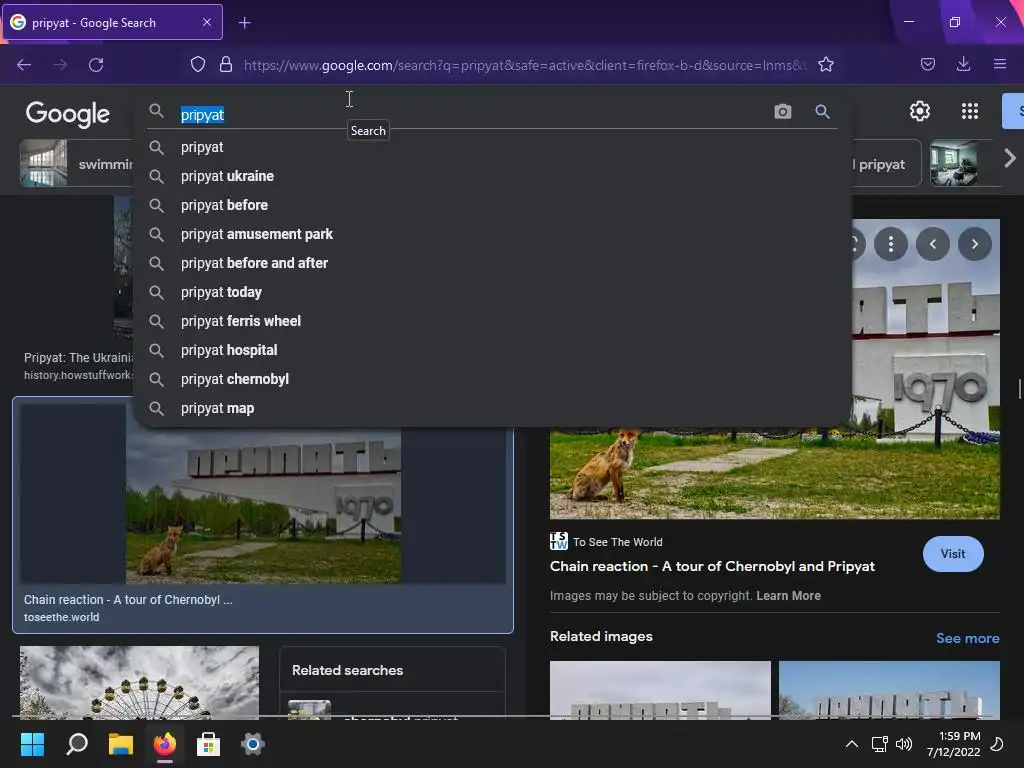Viewport: 1024px width, 768px height.
Task: Choose suggestion 'pripyat before'
Action: tap(492, 205)
